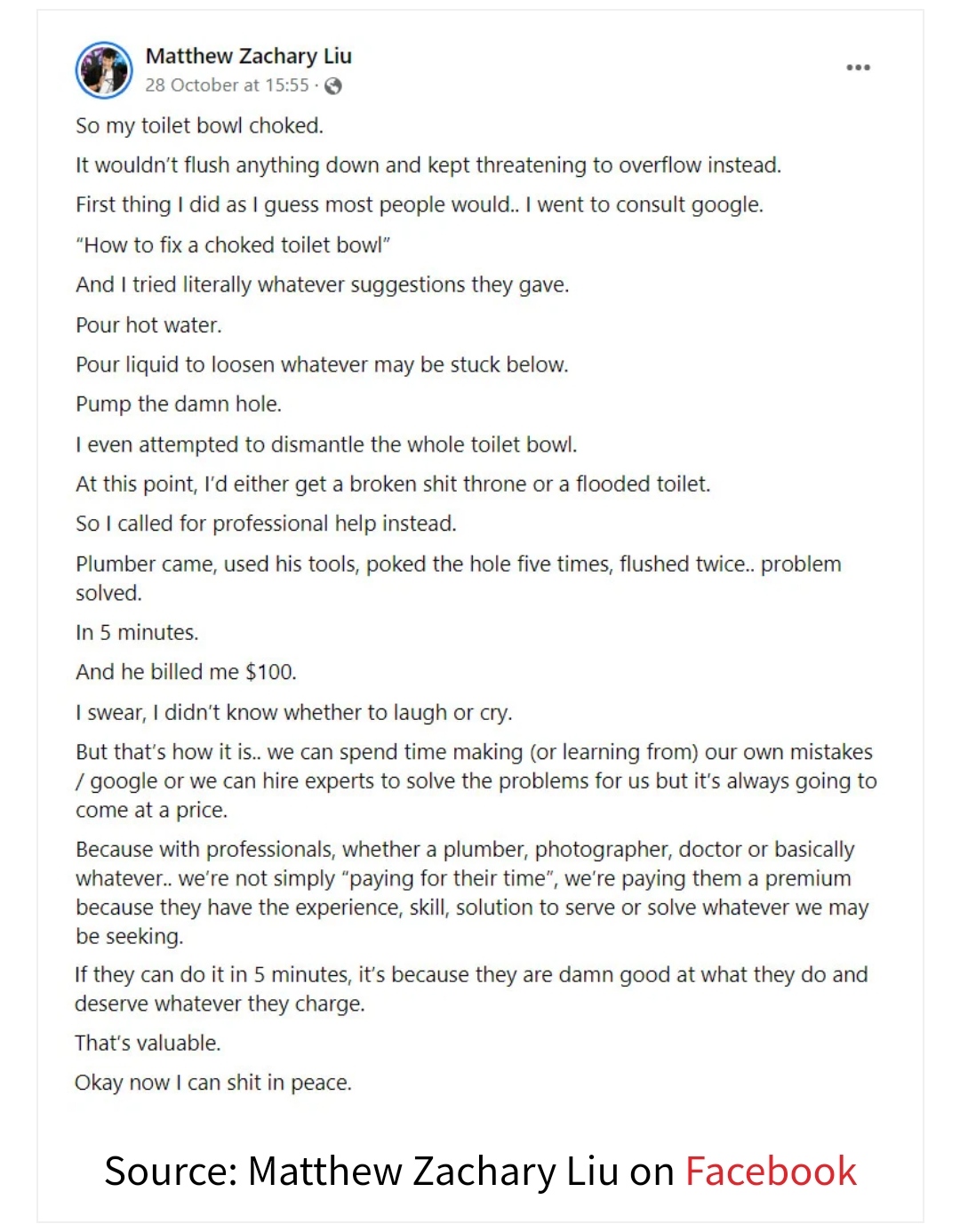
Task: Click the '28 October at 15:55' timestamp
Action: pyautogui.click(x=227, y=85)
